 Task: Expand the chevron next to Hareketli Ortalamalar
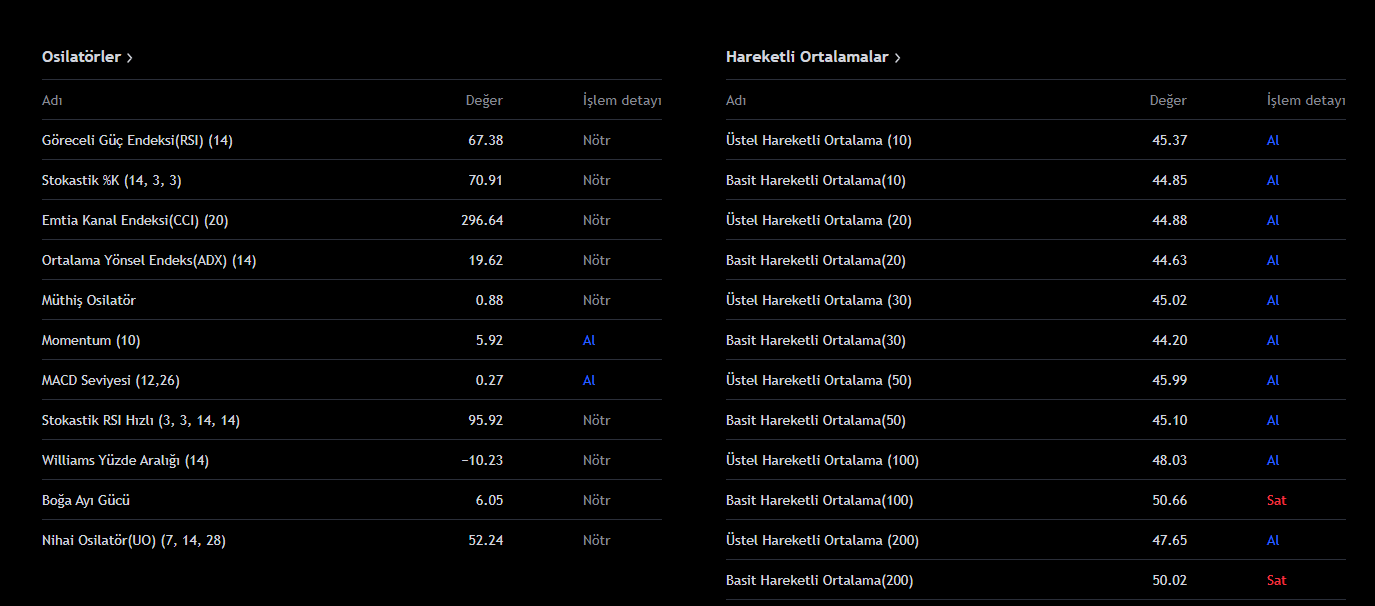point(898,57)
